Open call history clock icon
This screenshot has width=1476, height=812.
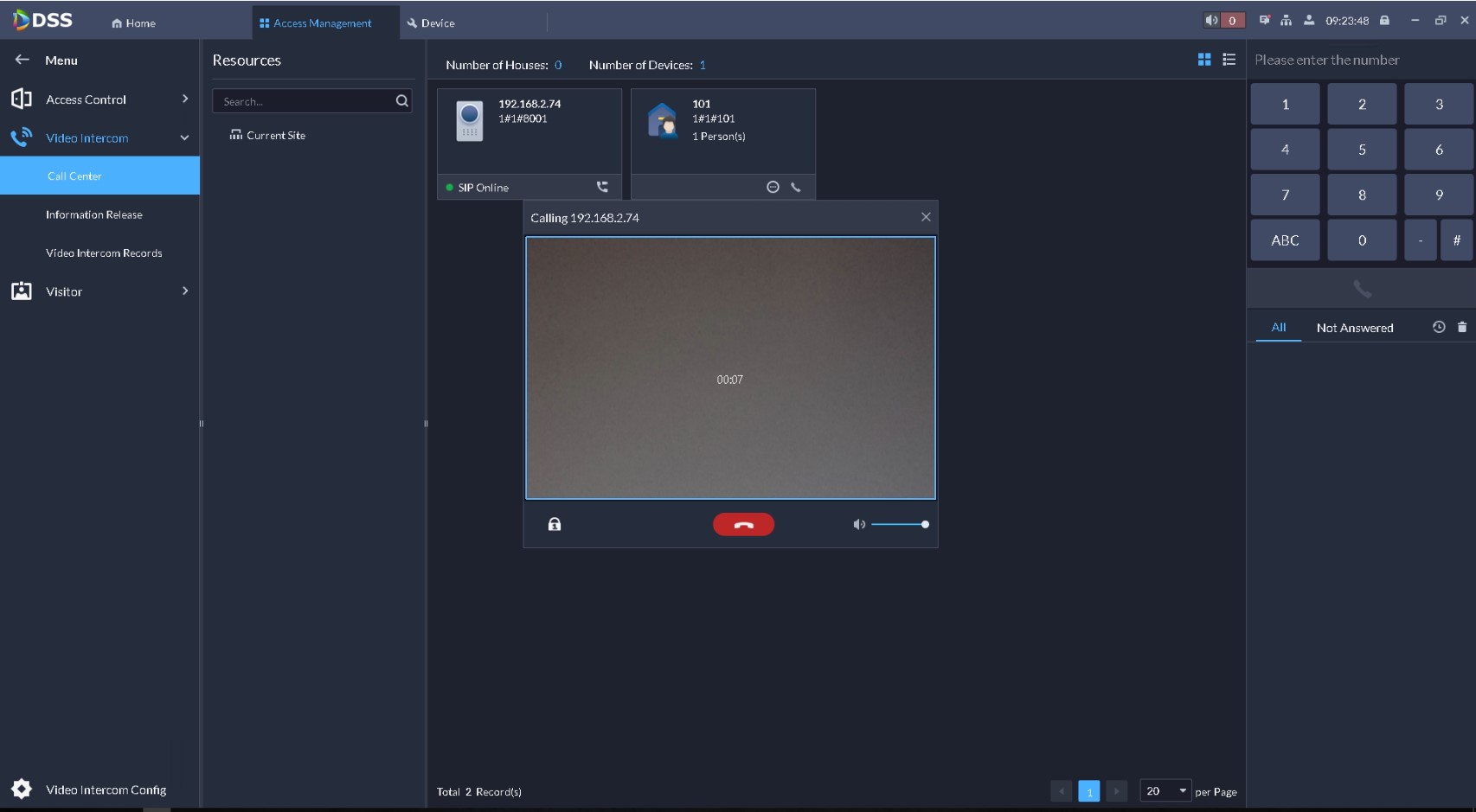pos(1438,327)
